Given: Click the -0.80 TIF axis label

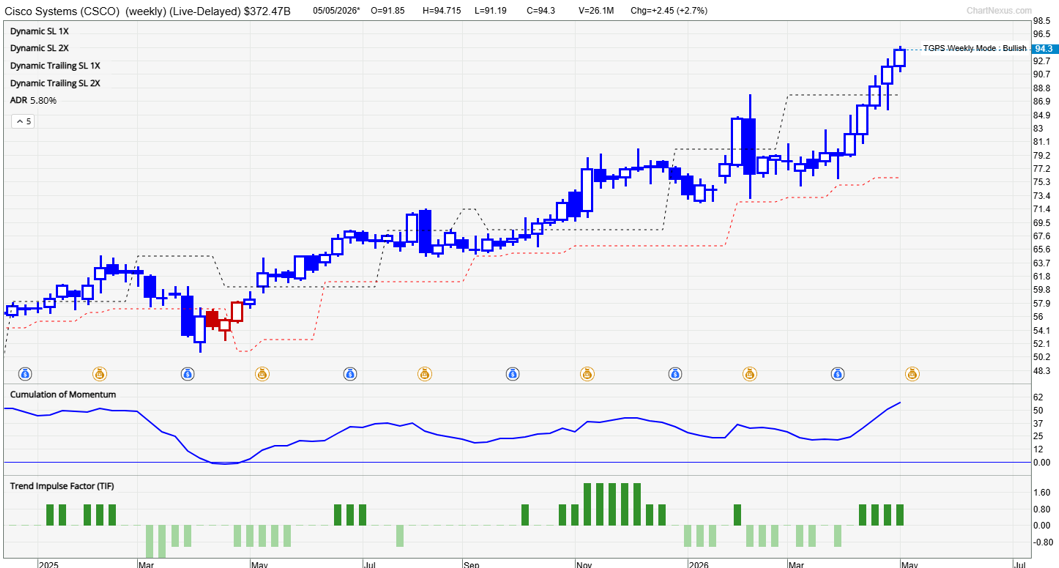Looking at the screenshot, I should (1043, 542).
